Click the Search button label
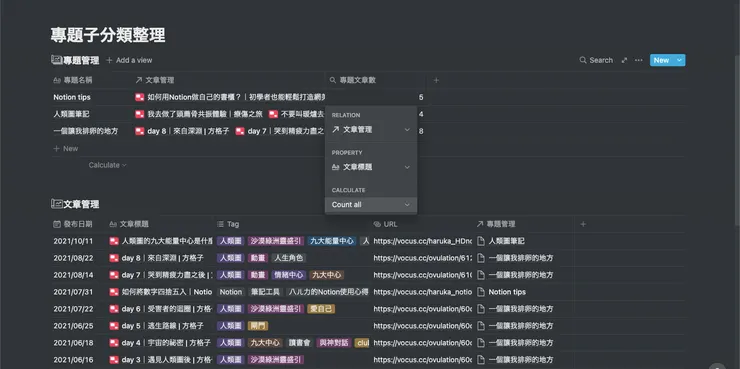 coord(601,60)
